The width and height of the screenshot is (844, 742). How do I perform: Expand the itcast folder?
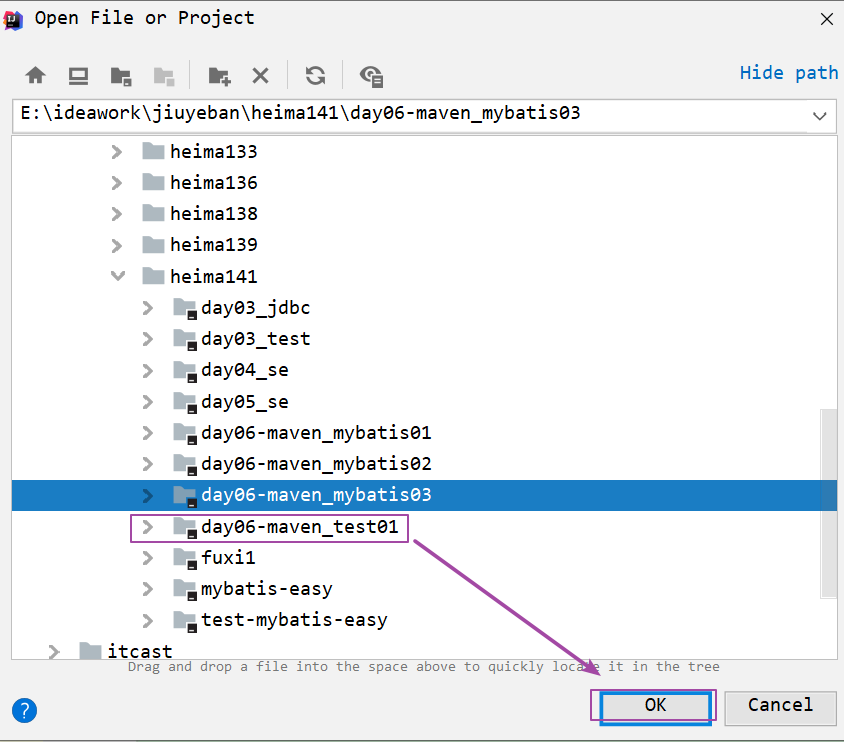(55, 652)
